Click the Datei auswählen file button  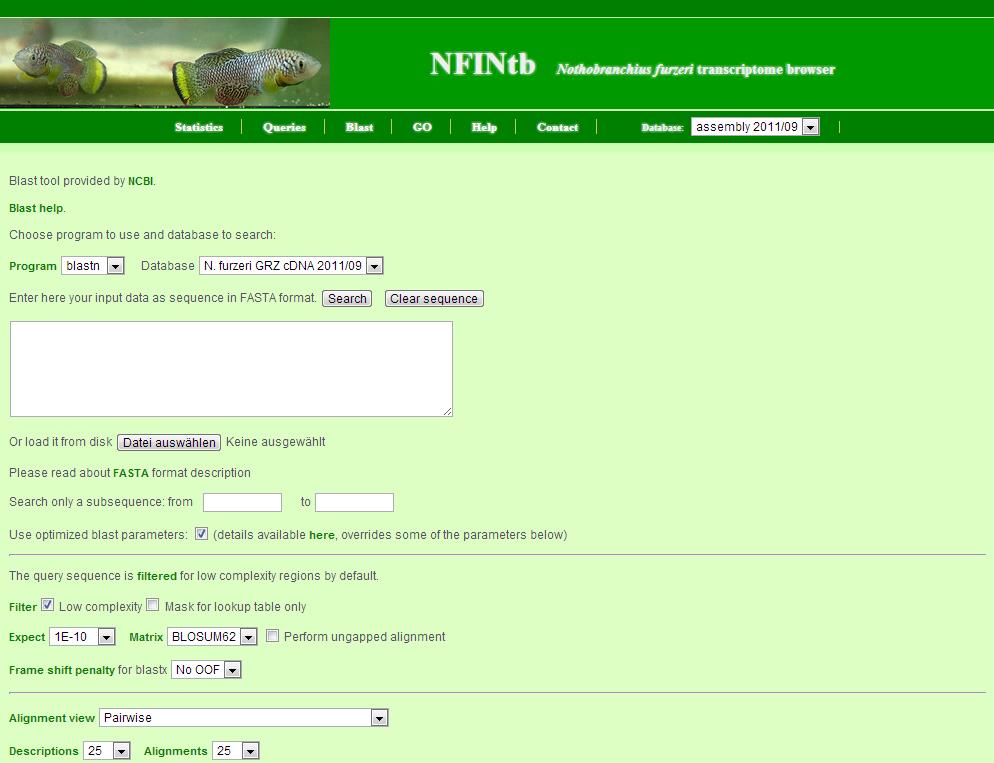pos(168,442)
